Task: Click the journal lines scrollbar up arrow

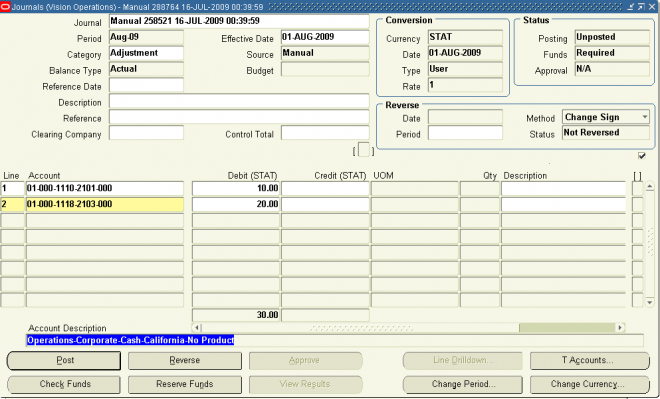Action: [649, 186]
